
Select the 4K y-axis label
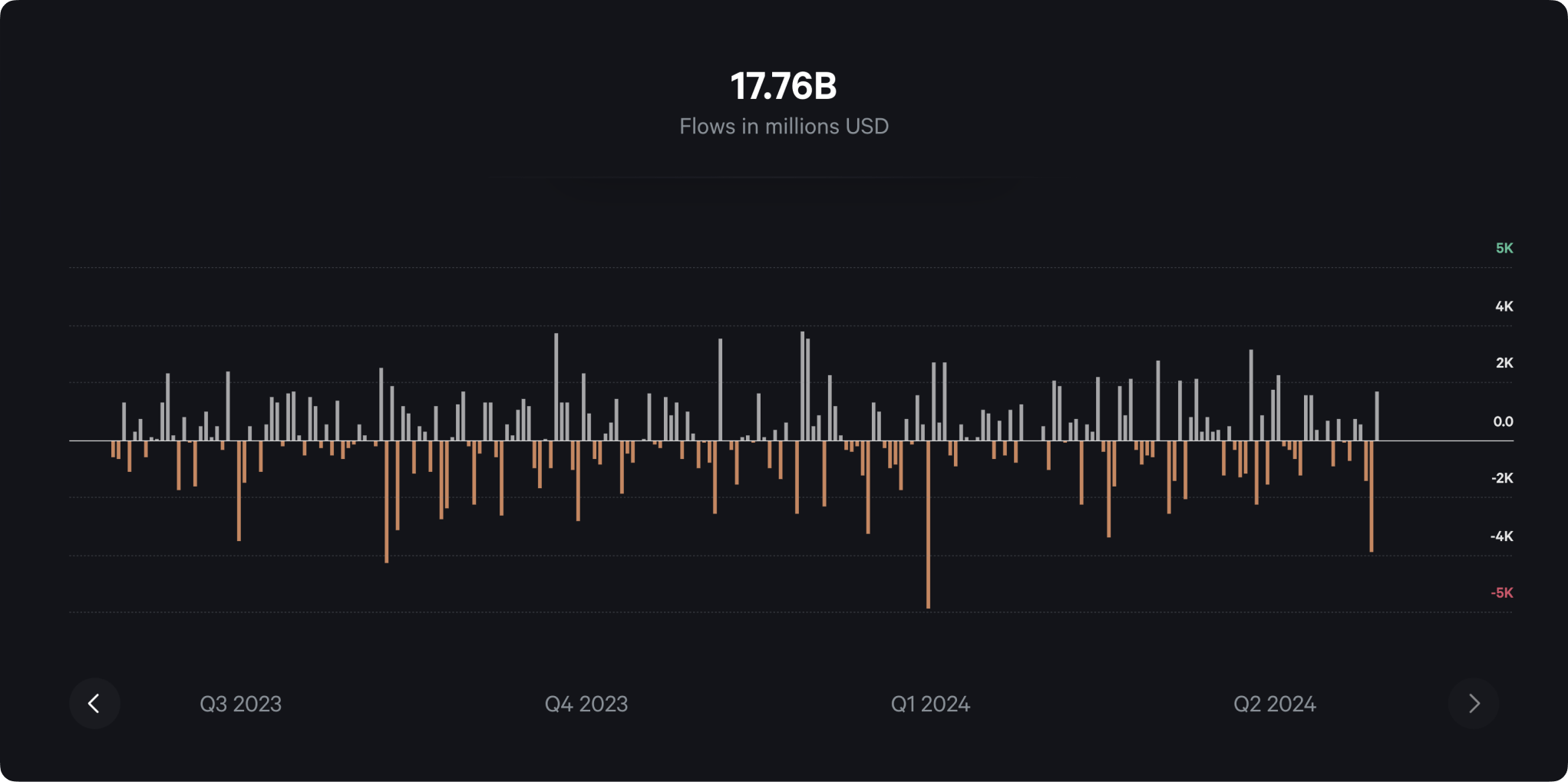(x=1504, y=306)
